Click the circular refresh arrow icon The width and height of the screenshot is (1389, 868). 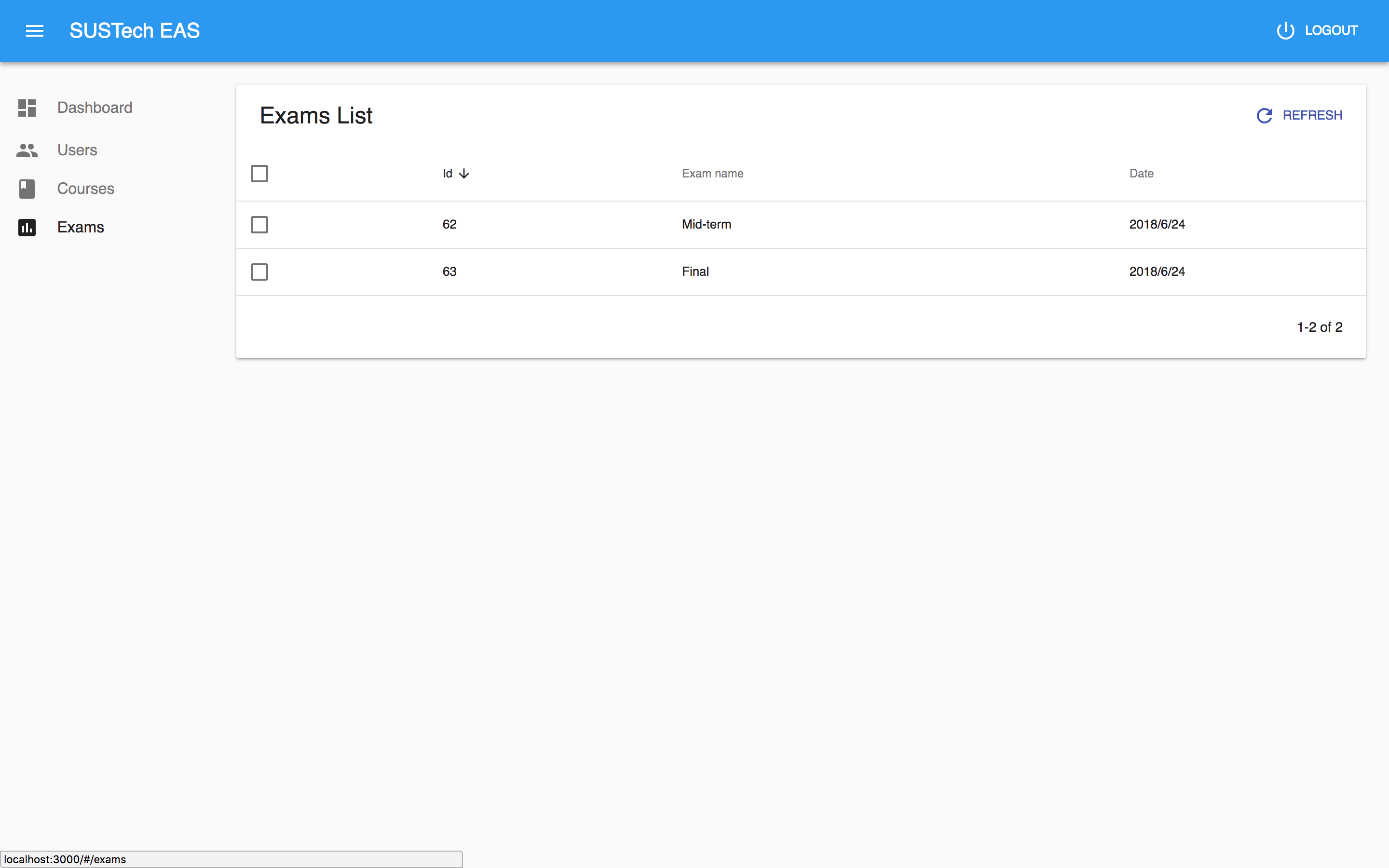1265,115
